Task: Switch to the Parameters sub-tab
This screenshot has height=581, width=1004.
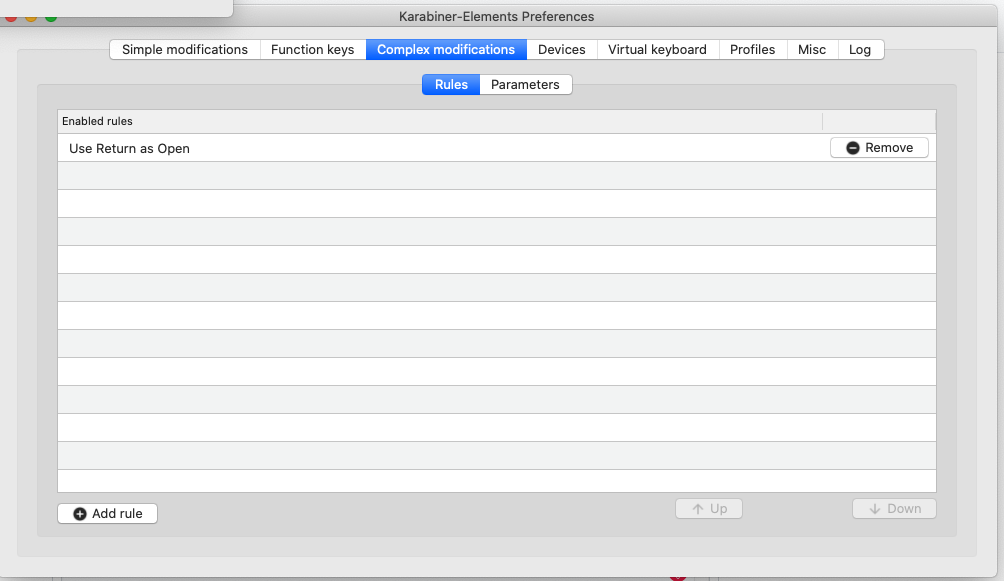Action: coord(525,85)
